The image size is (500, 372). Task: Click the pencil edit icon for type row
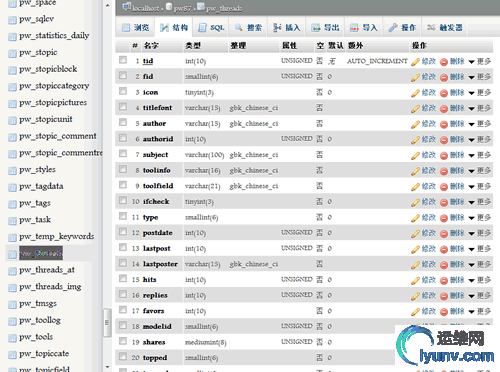point(415,218)
